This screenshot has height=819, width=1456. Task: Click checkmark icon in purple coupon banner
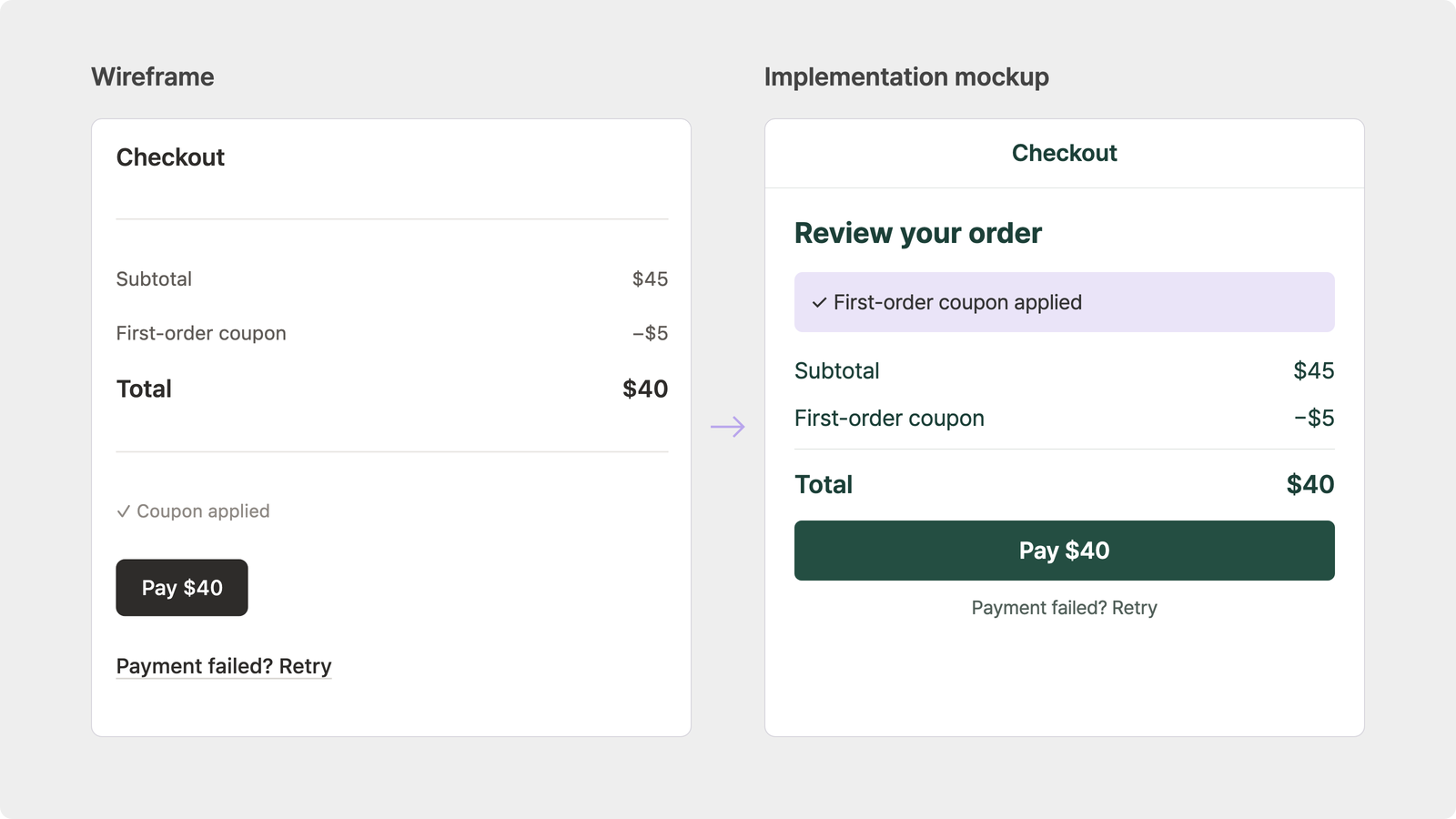819,302
